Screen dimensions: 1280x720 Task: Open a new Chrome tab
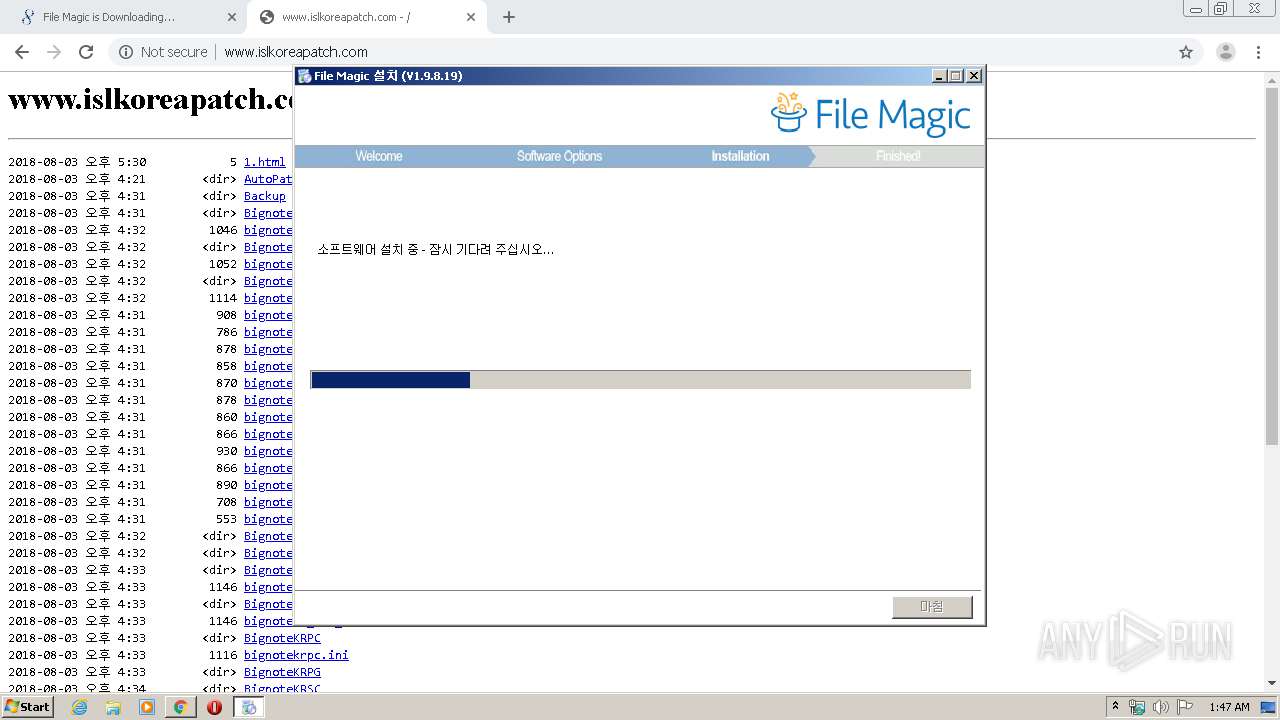pyautogui.click(x=509, y=17)
